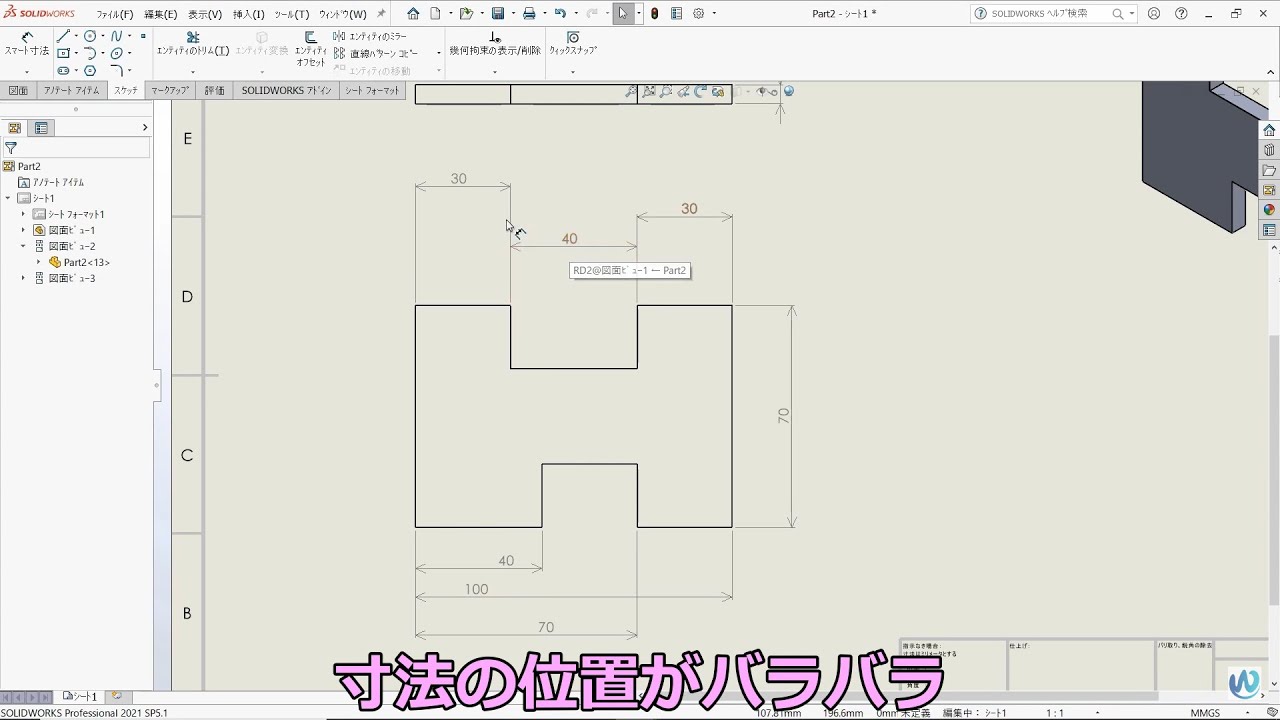This screenshot has height=720, width=1280.
Task: Click the feature tree filter icon
Action: pos(11,147)
